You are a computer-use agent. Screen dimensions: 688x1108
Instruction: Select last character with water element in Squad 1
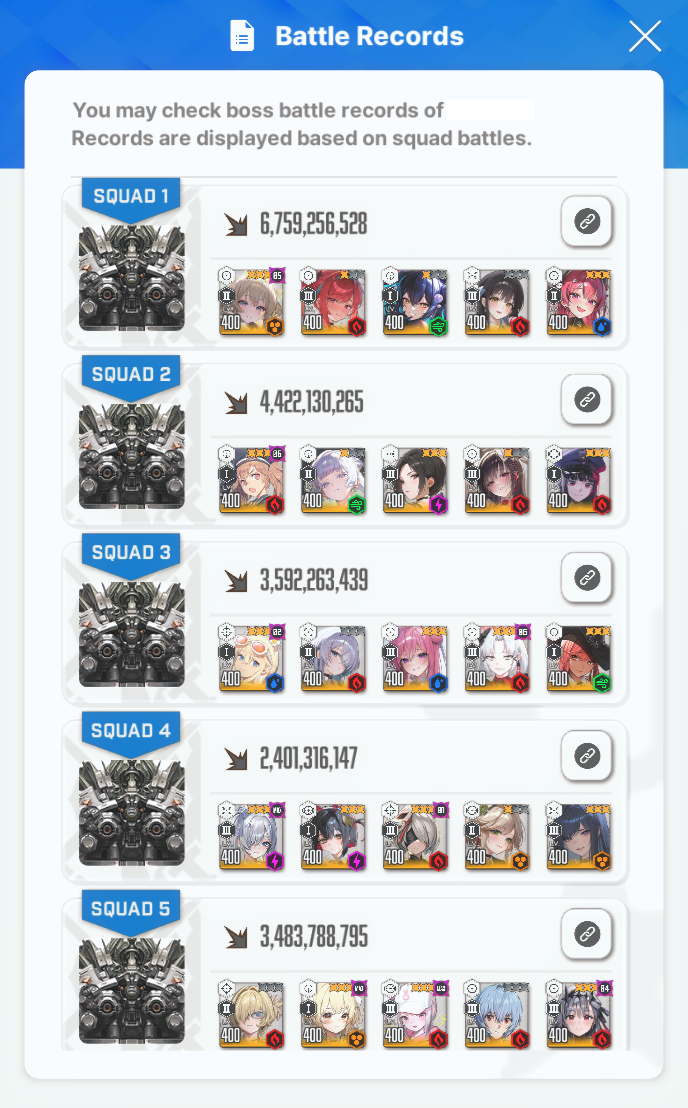click(x=579, y=302)
